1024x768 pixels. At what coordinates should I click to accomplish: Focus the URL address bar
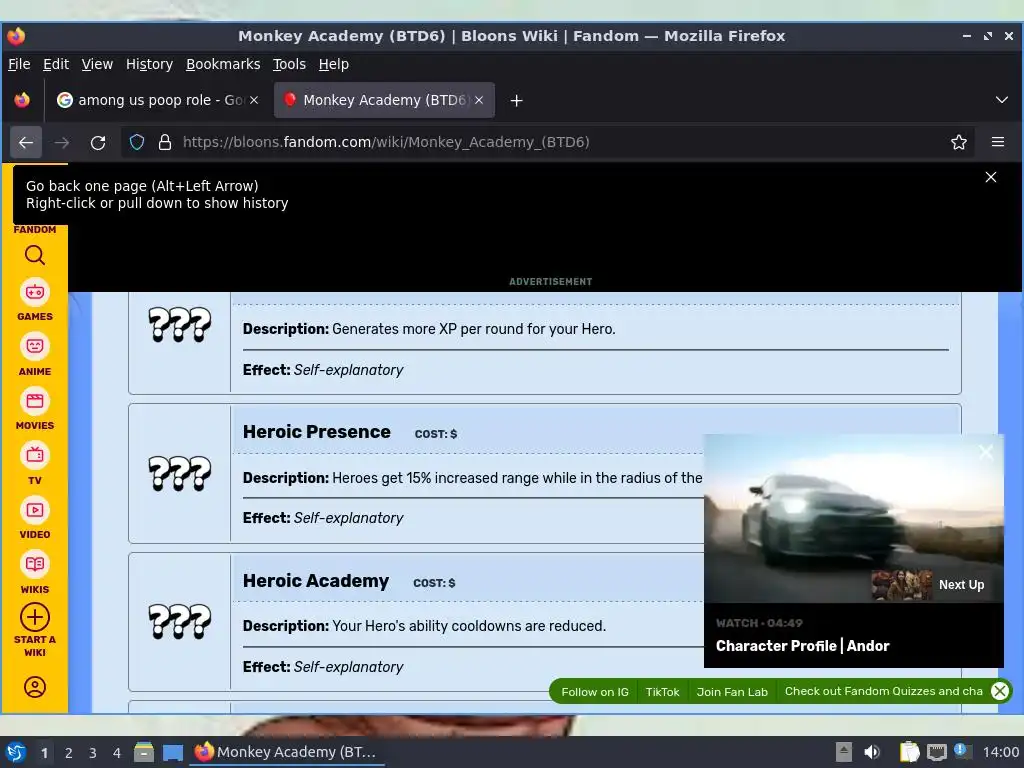pyautogui.click(x=549, y=142)
